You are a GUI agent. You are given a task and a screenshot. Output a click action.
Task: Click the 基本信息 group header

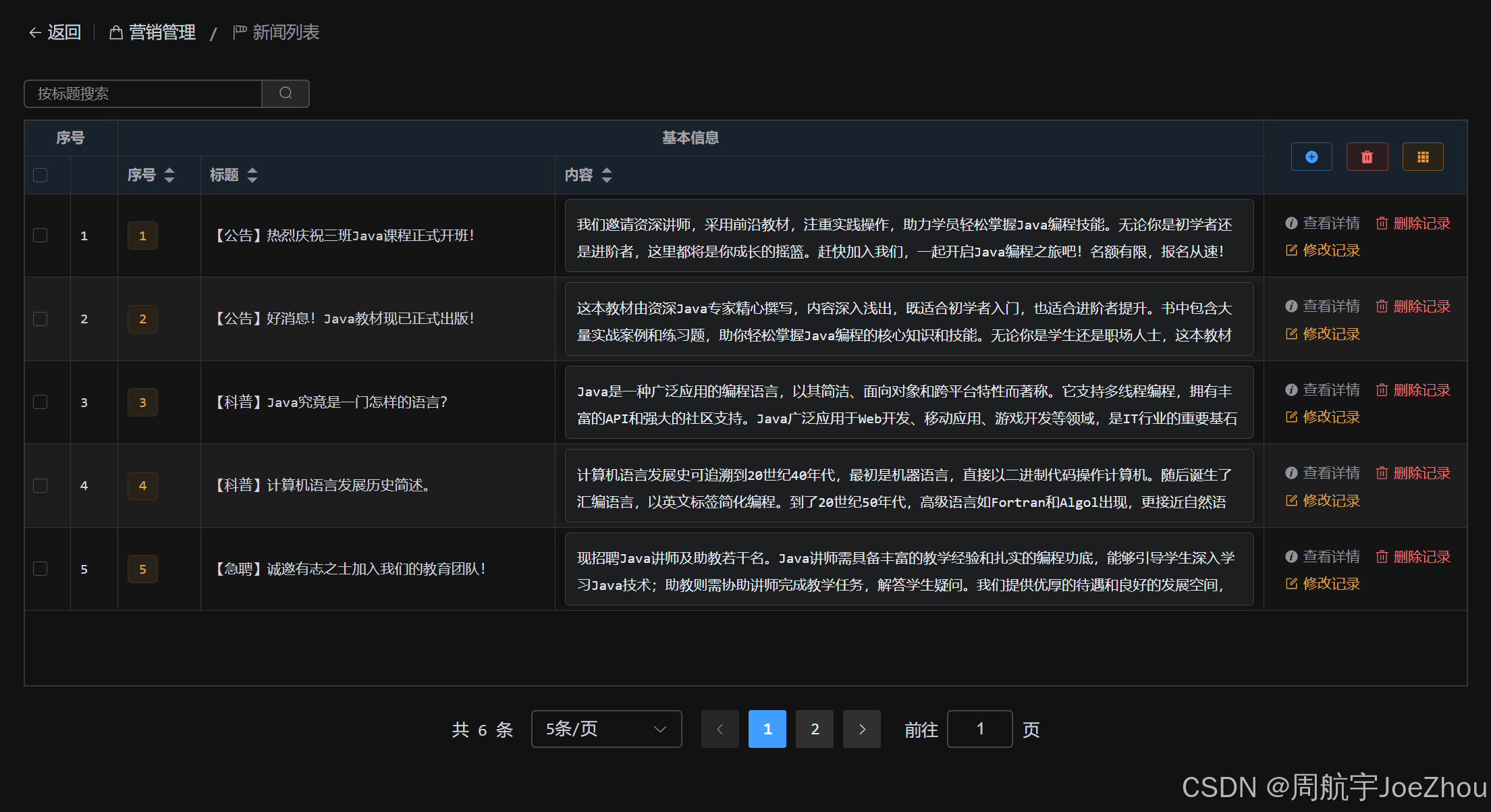tap(690, 138)
